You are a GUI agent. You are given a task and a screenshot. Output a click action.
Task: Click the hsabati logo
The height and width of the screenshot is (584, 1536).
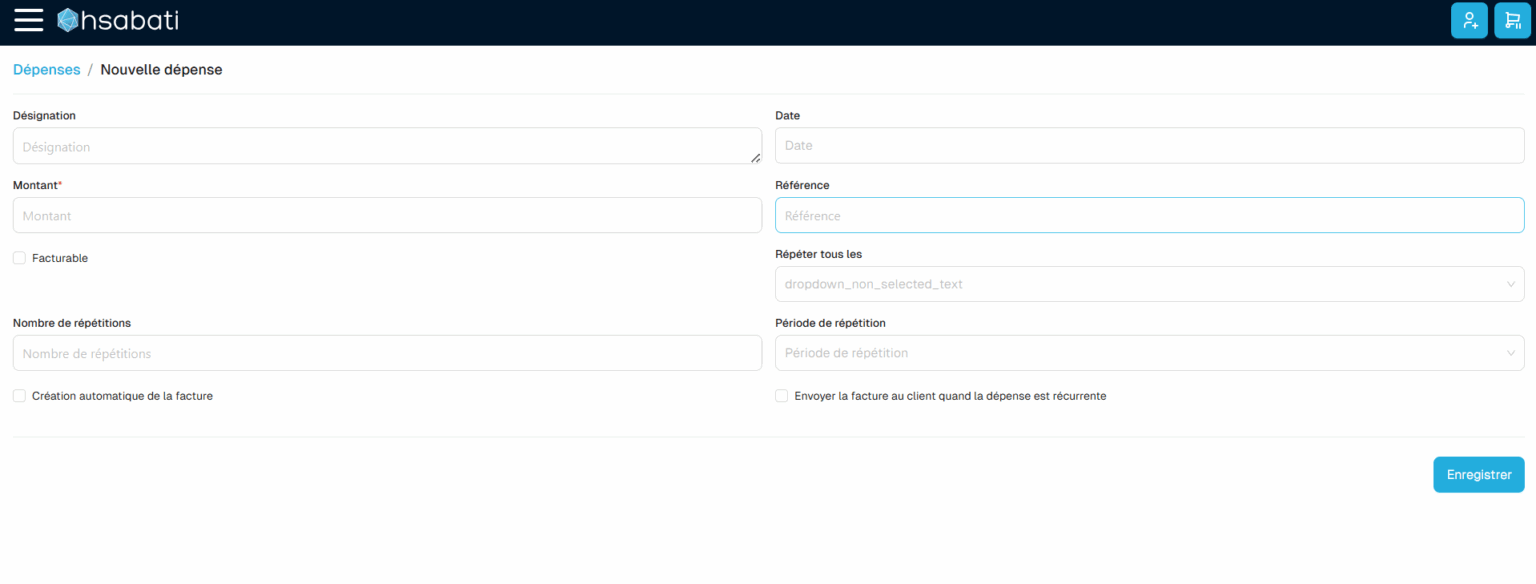pos(118,20)
